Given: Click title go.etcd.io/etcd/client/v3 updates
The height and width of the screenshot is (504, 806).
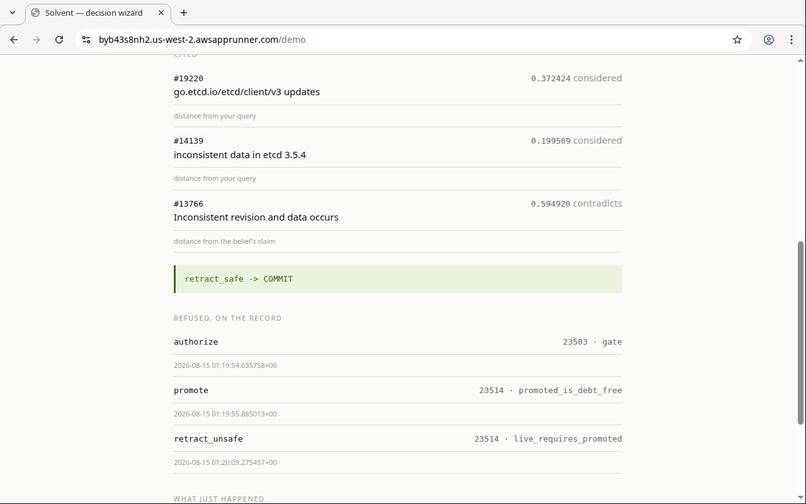Looking at the screenshot, I should pos(247,92).
